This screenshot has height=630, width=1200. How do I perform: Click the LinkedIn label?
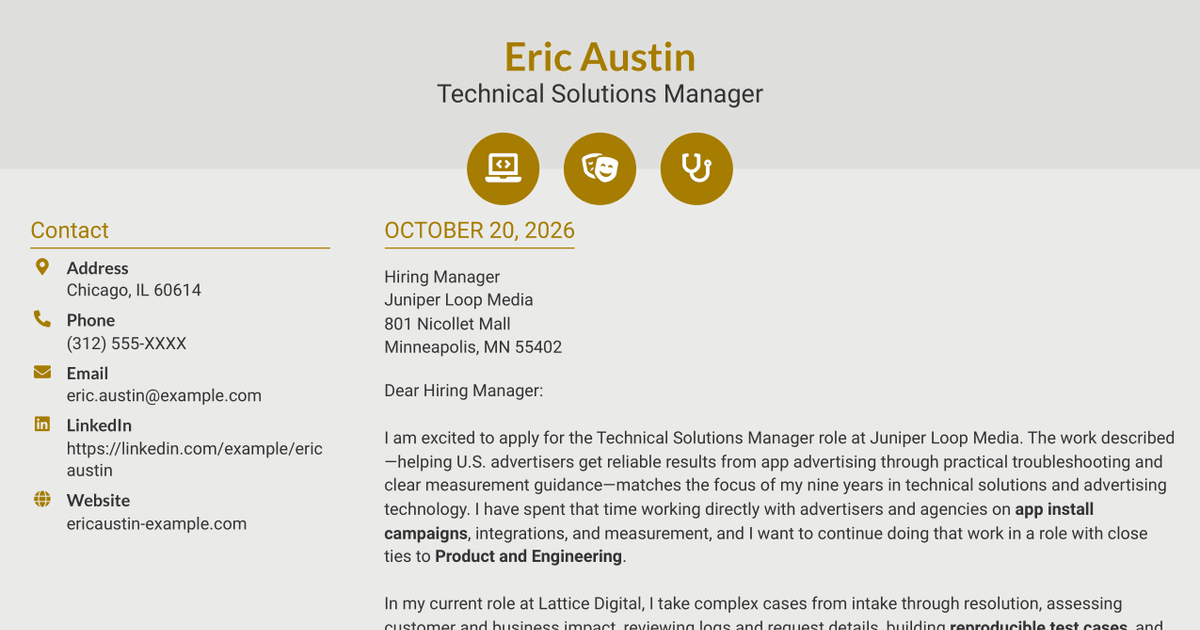pyautogui.click(x=99, y=425)
